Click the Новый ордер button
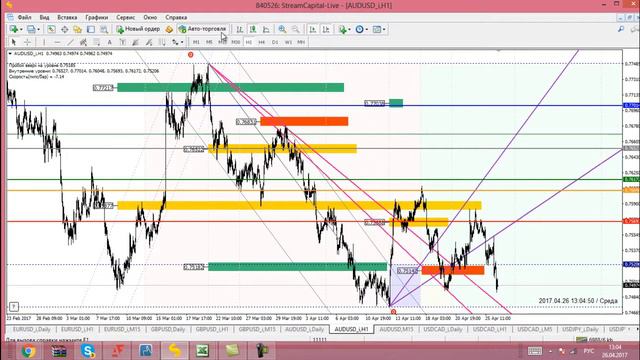The image size is (640, 360). click(x=138, y=29)
